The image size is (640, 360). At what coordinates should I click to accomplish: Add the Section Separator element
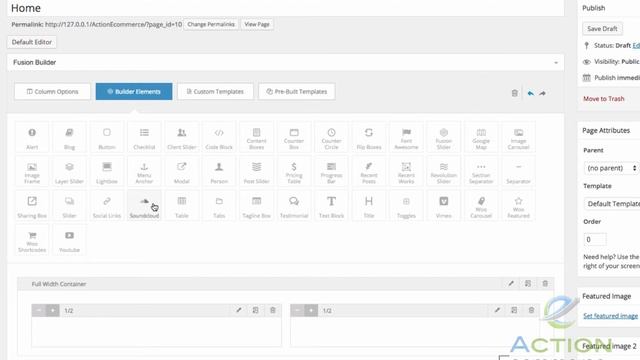pyautogui.click(x=481, y=172)
